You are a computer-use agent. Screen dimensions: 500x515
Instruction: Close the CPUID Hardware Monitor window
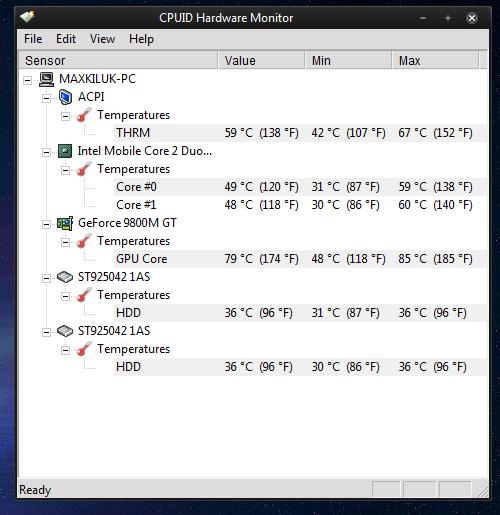click(472, 18)
